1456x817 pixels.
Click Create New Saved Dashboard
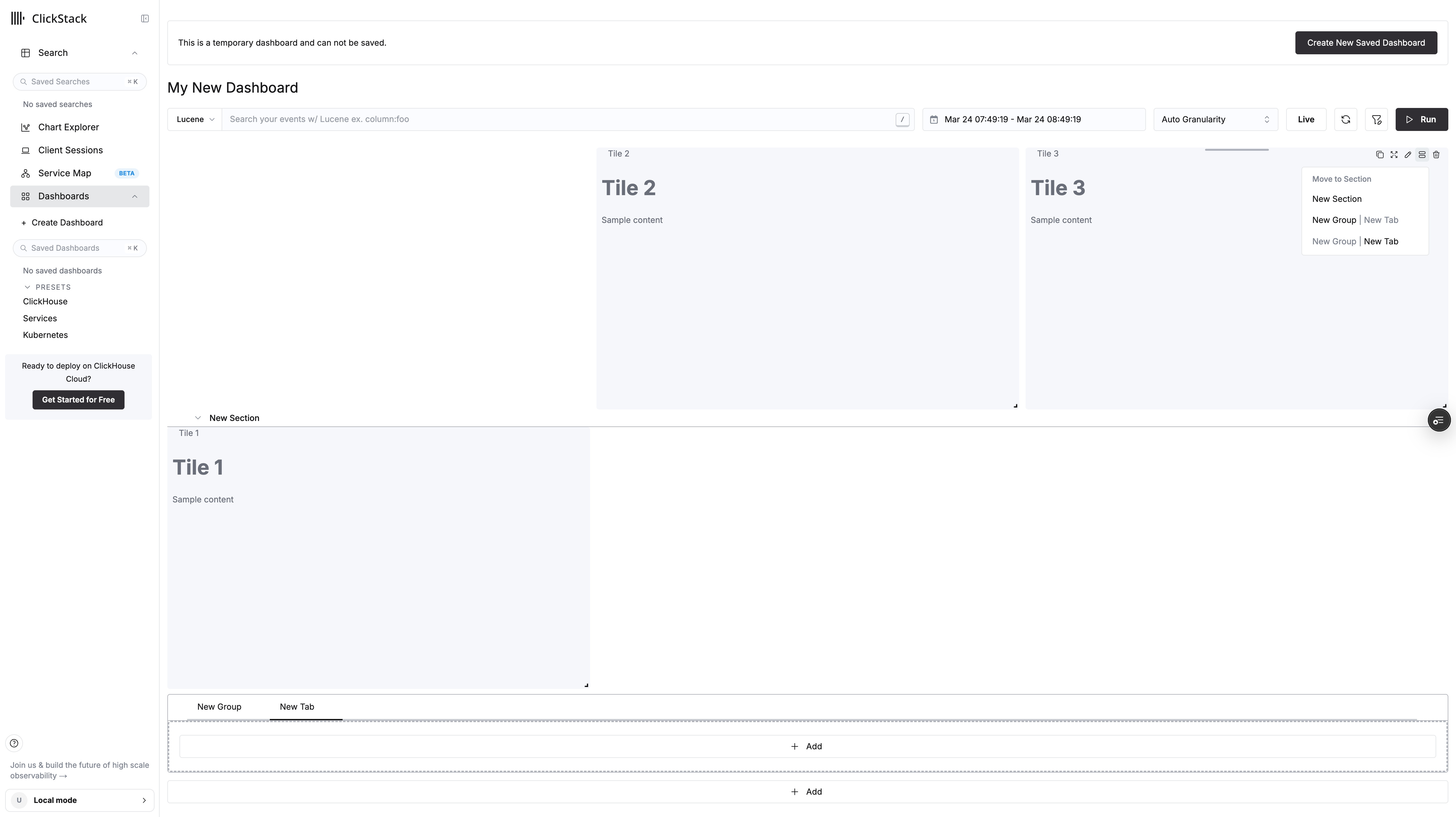[1366, 43]
